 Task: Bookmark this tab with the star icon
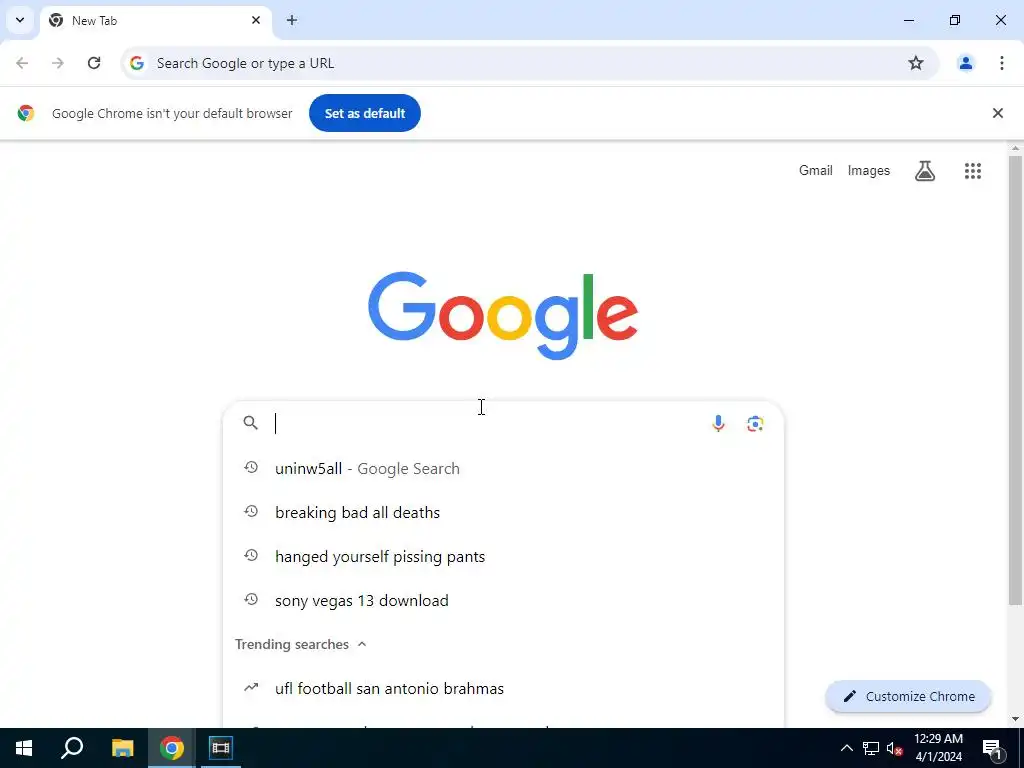[x=916, y=63]
